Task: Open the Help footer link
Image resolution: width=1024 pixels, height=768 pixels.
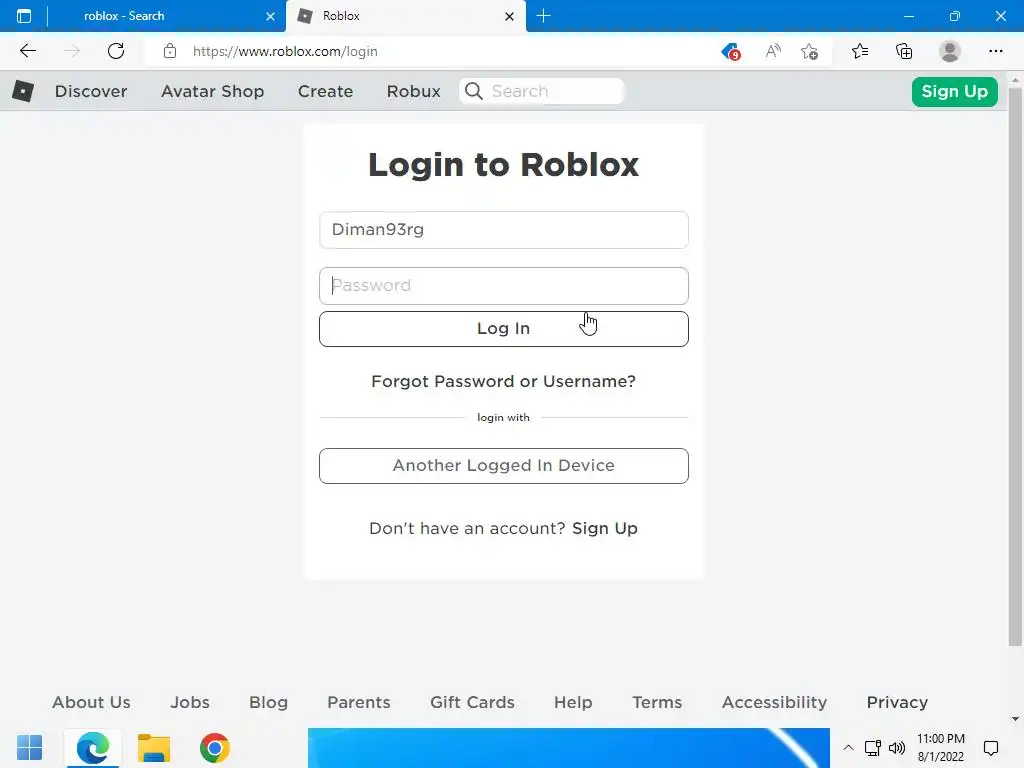Action: click(573, 702)
